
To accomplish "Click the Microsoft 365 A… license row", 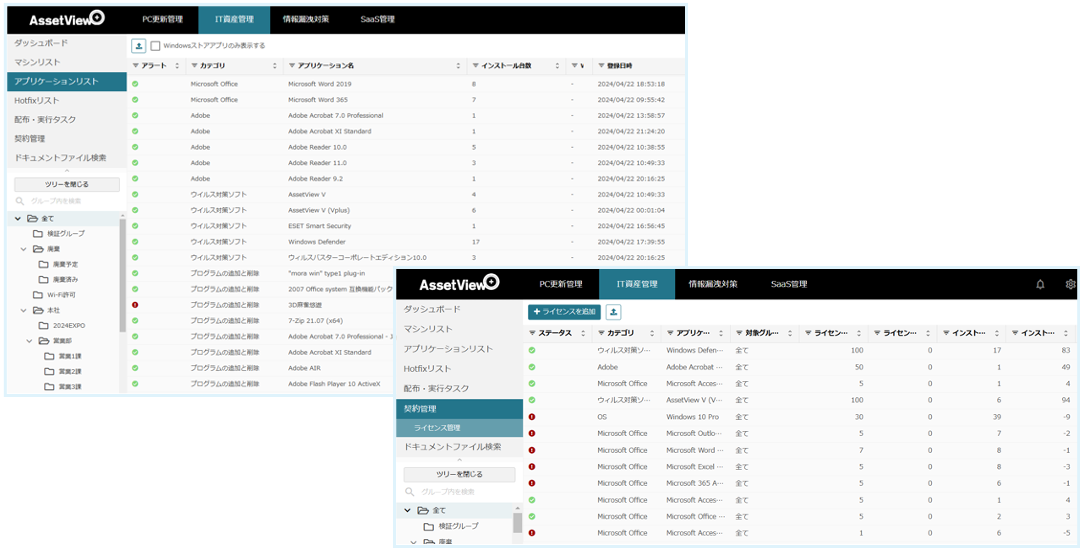I will pos(802,483).
